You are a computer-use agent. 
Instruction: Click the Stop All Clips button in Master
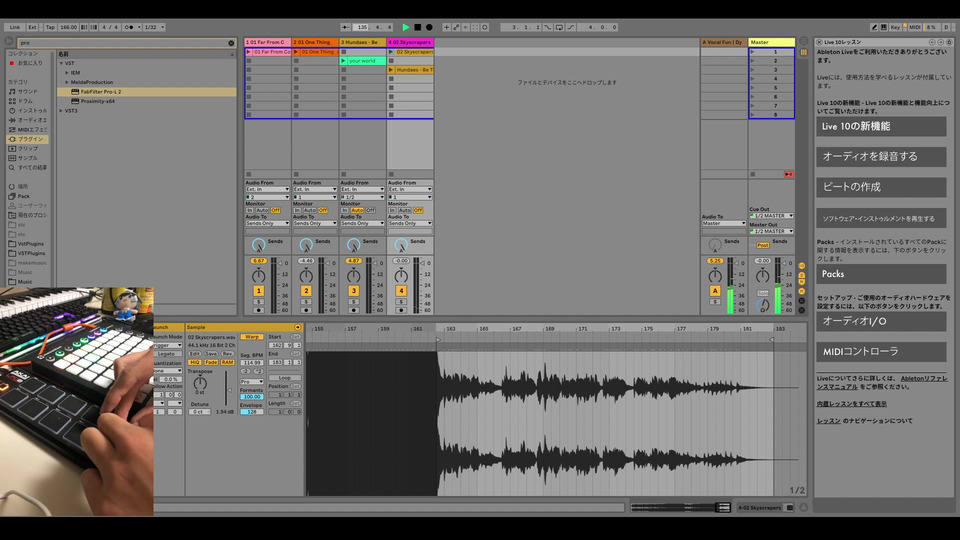coord(752,174)
